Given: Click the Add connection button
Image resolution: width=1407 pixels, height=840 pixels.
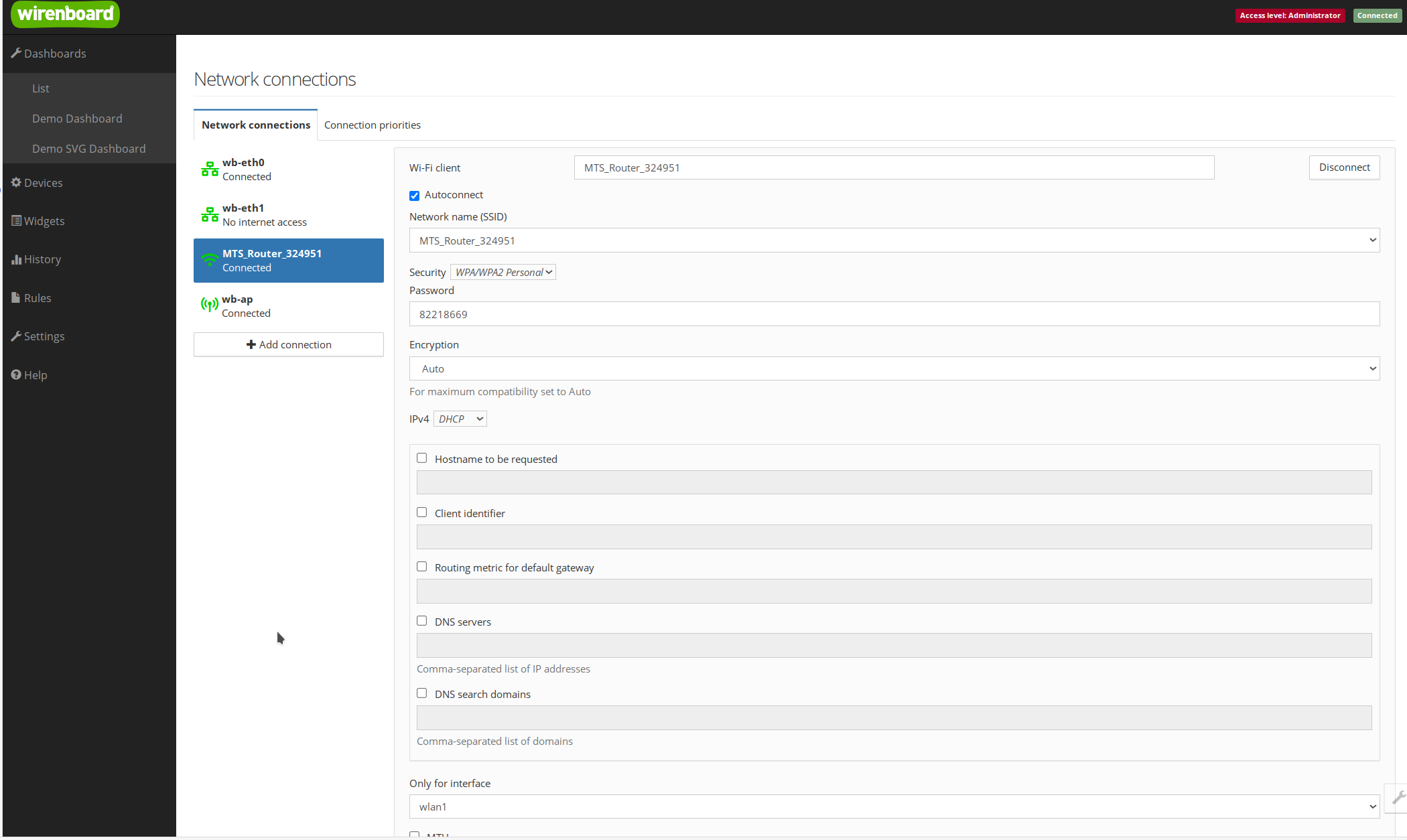Looking at the screenshot, I should (x=289, y=344).
